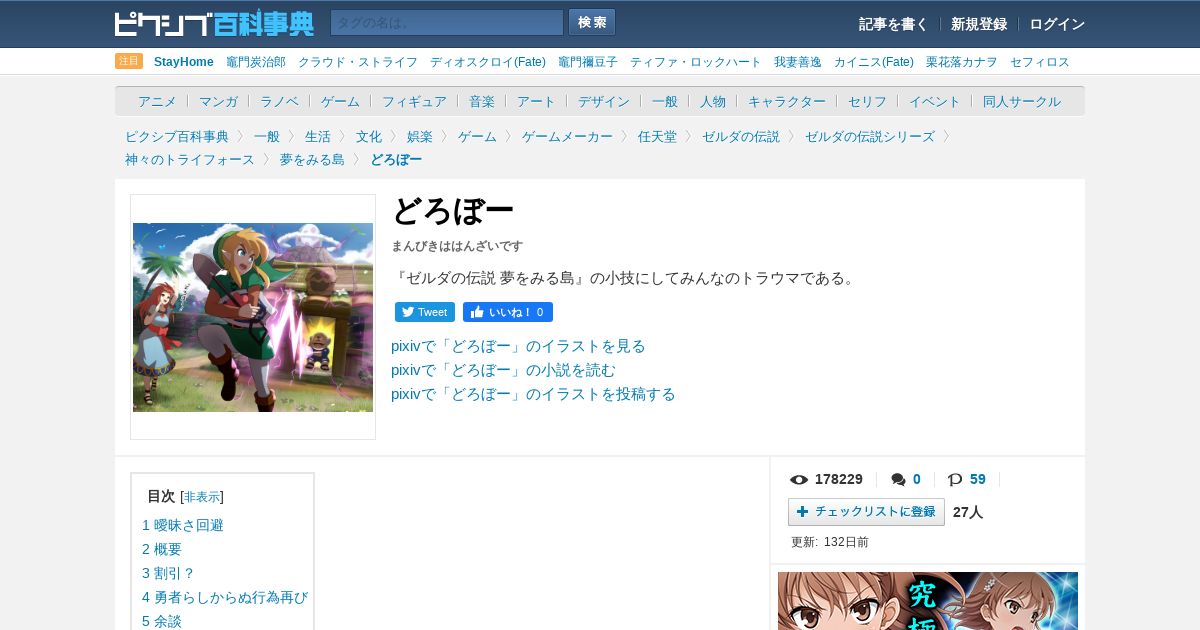This screenshot has height=630, width=1200.
Task: Click チェックリストに登録 button
Action: point(866,512)
